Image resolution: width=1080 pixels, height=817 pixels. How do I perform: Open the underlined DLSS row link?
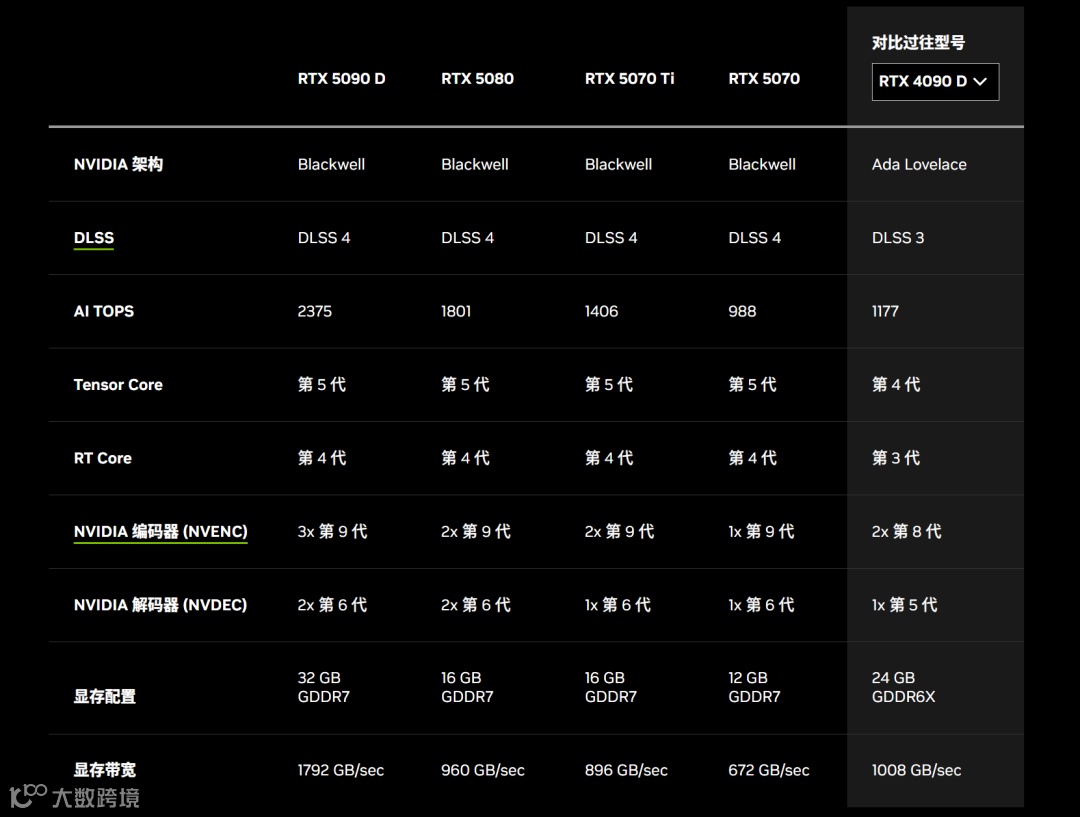(94, 238)
